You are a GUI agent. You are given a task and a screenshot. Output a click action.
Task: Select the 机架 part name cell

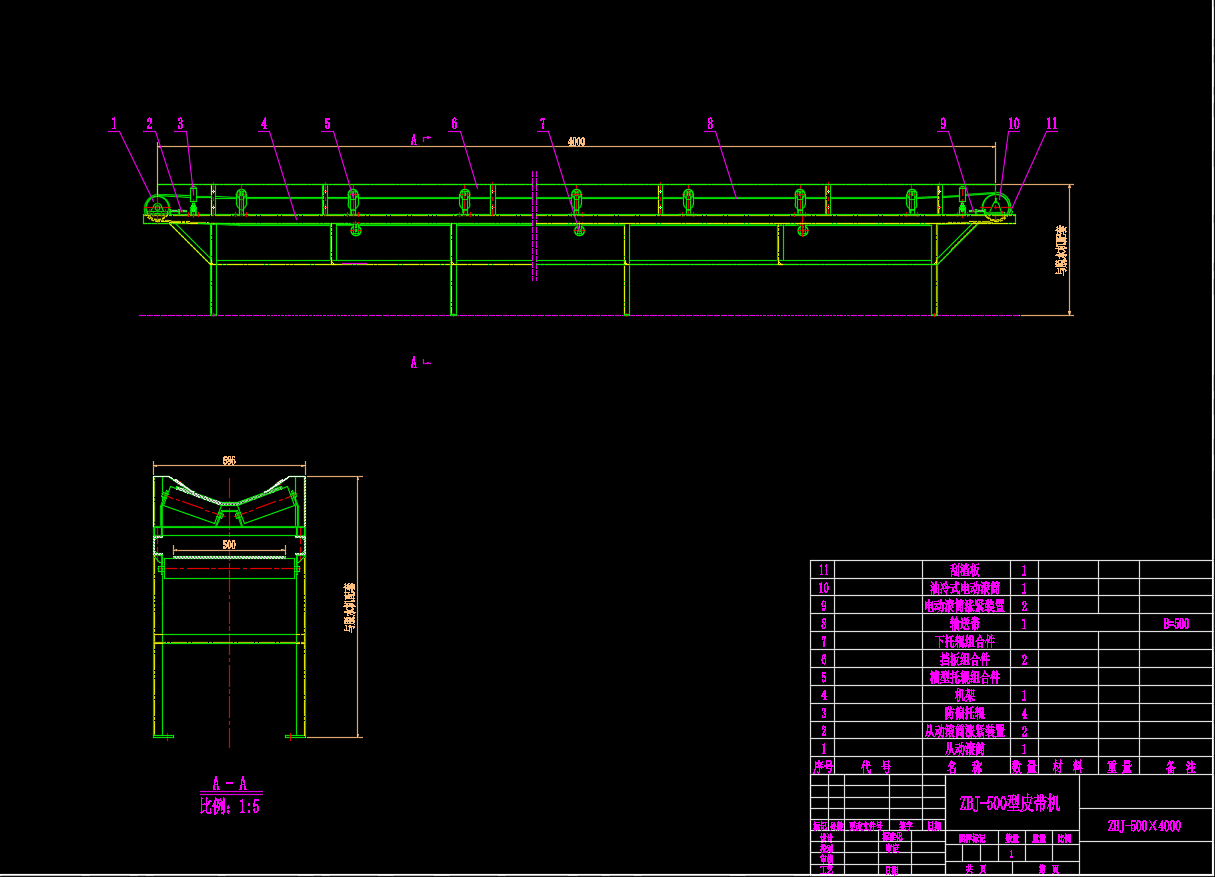(964, 695)
